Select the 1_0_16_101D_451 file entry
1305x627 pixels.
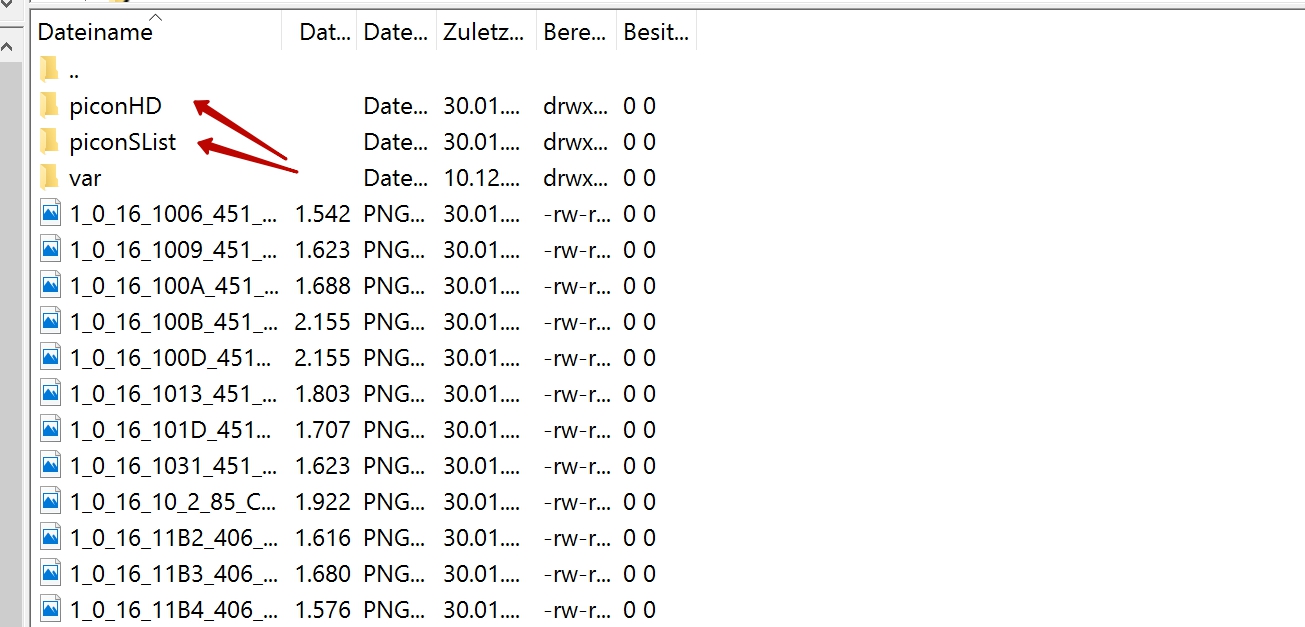(x=170, y=430)
